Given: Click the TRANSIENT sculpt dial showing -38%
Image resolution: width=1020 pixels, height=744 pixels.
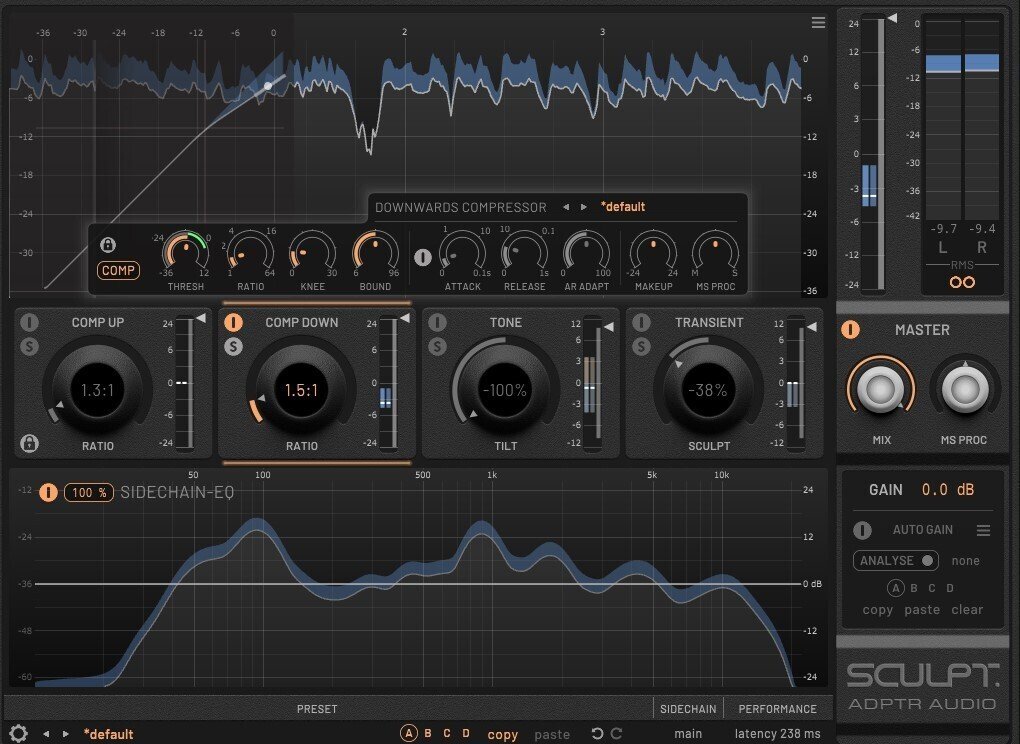Looking at the screenshot, I should [708, 390].
